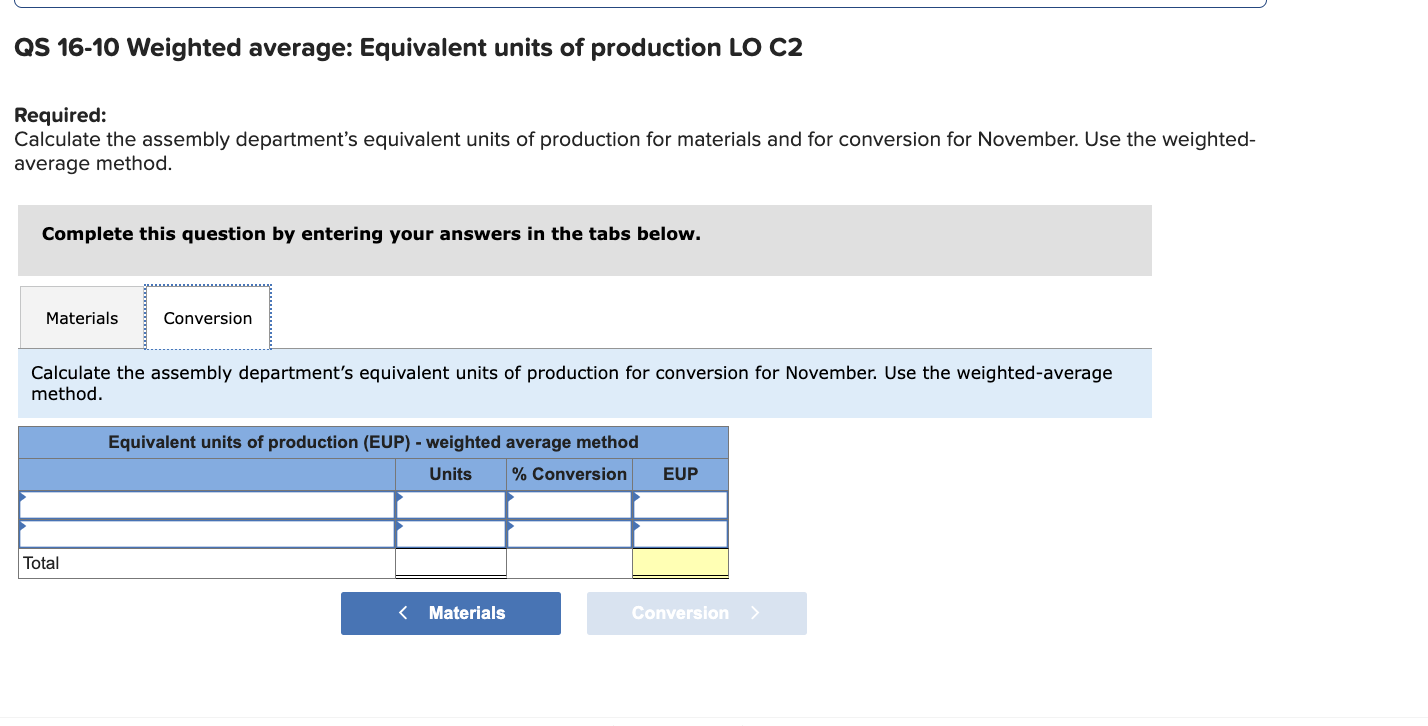Click the first row % Conversion input field
Screen dimensions: 1428x726
[570, 505]
